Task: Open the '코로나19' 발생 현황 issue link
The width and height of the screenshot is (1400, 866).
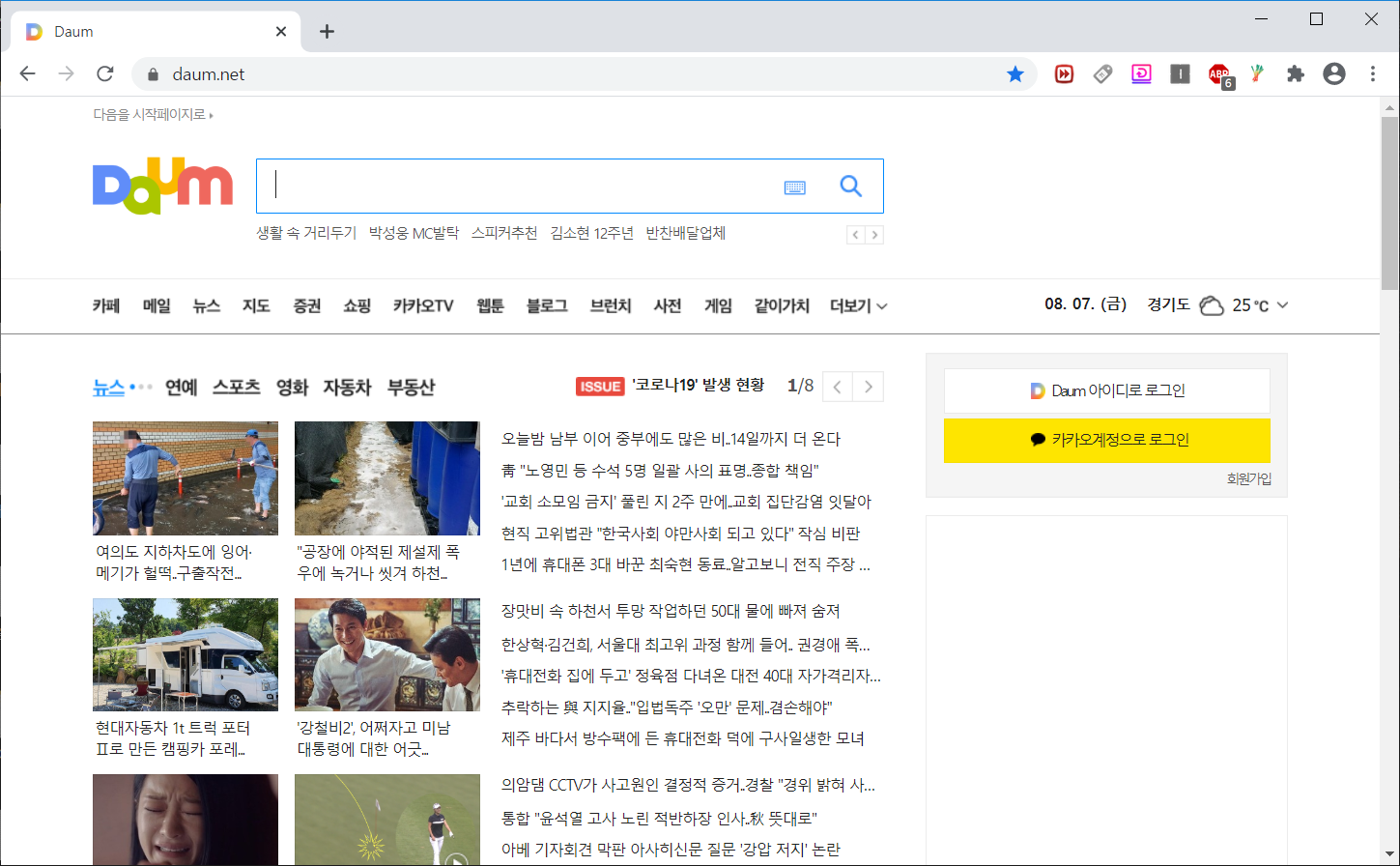Action: [x=698, y=385]
